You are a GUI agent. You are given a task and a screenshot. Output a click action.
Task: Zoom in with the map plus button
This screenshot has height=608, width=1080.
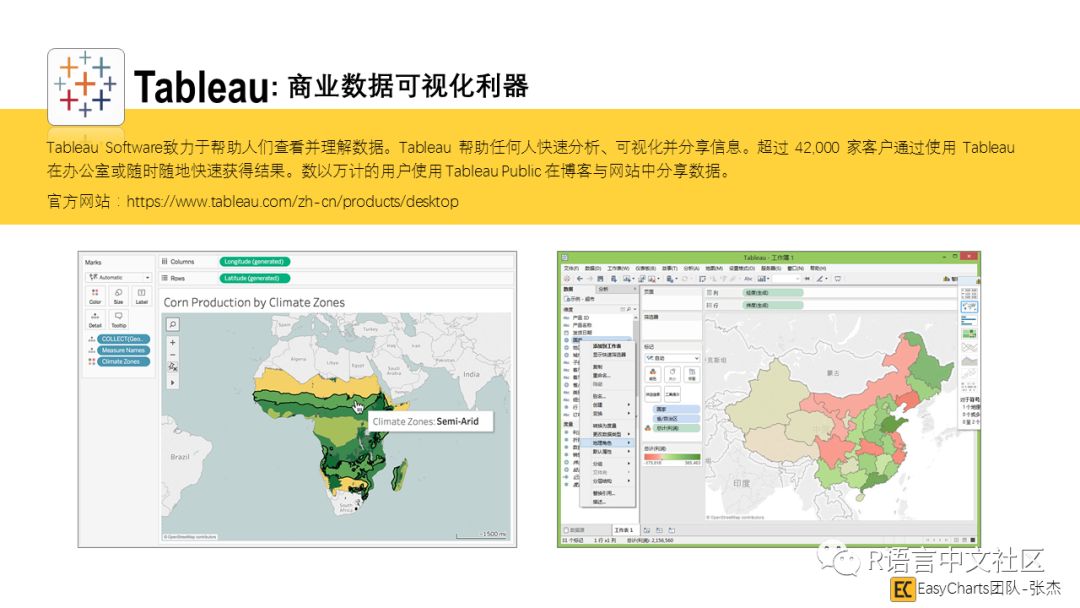tap(173, 342)
